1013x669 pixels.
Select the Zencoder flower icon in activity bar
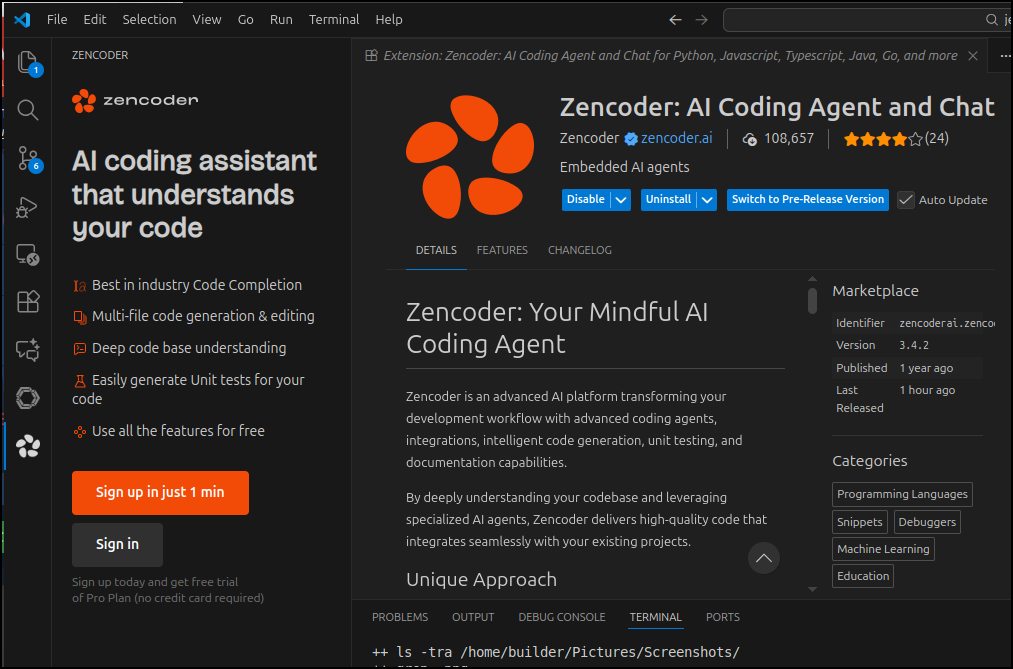tap(27, 446)
